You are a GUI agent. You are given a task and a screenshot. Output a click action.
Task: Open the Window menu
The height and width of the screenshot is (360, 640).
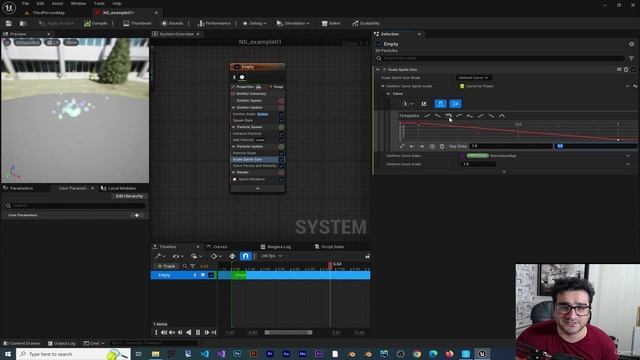tap(78, 3)
